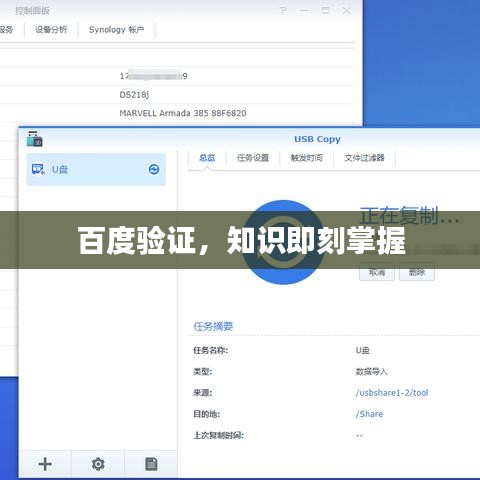This screenshot has width=480, height=480.
Task: Click the 上次复制时间 label
Action: (218, 435)
